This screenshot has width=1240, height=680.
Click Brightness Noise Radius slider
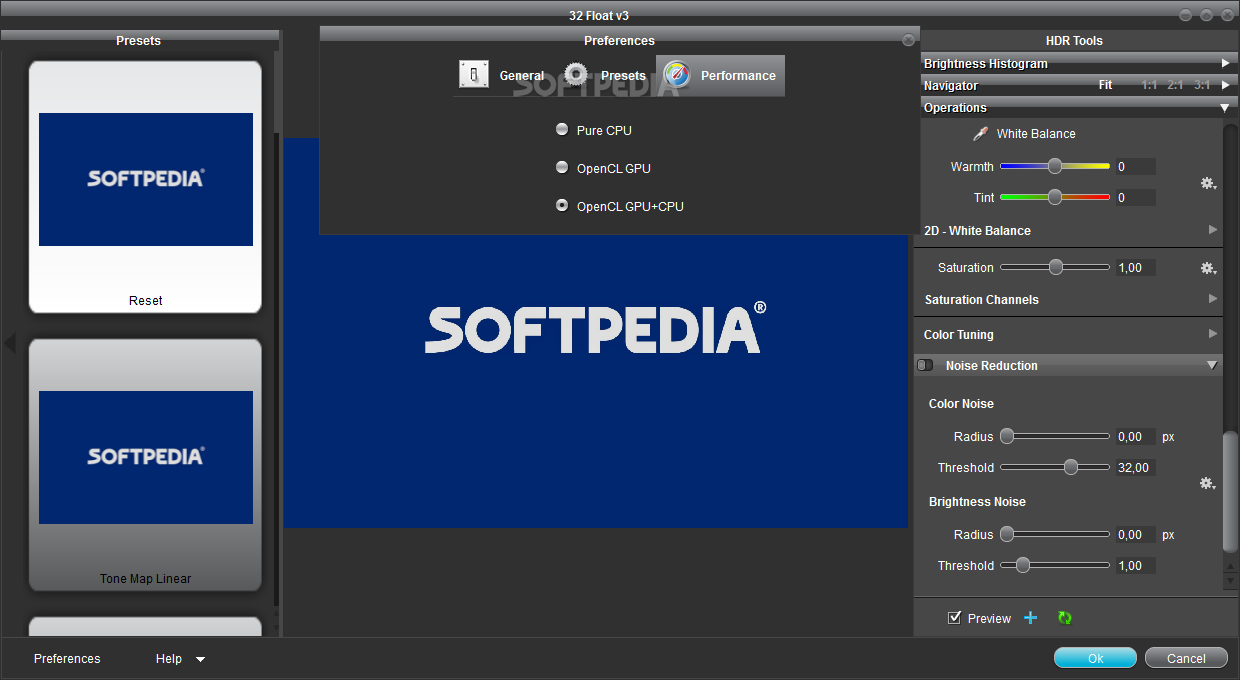pos(1055,535)
